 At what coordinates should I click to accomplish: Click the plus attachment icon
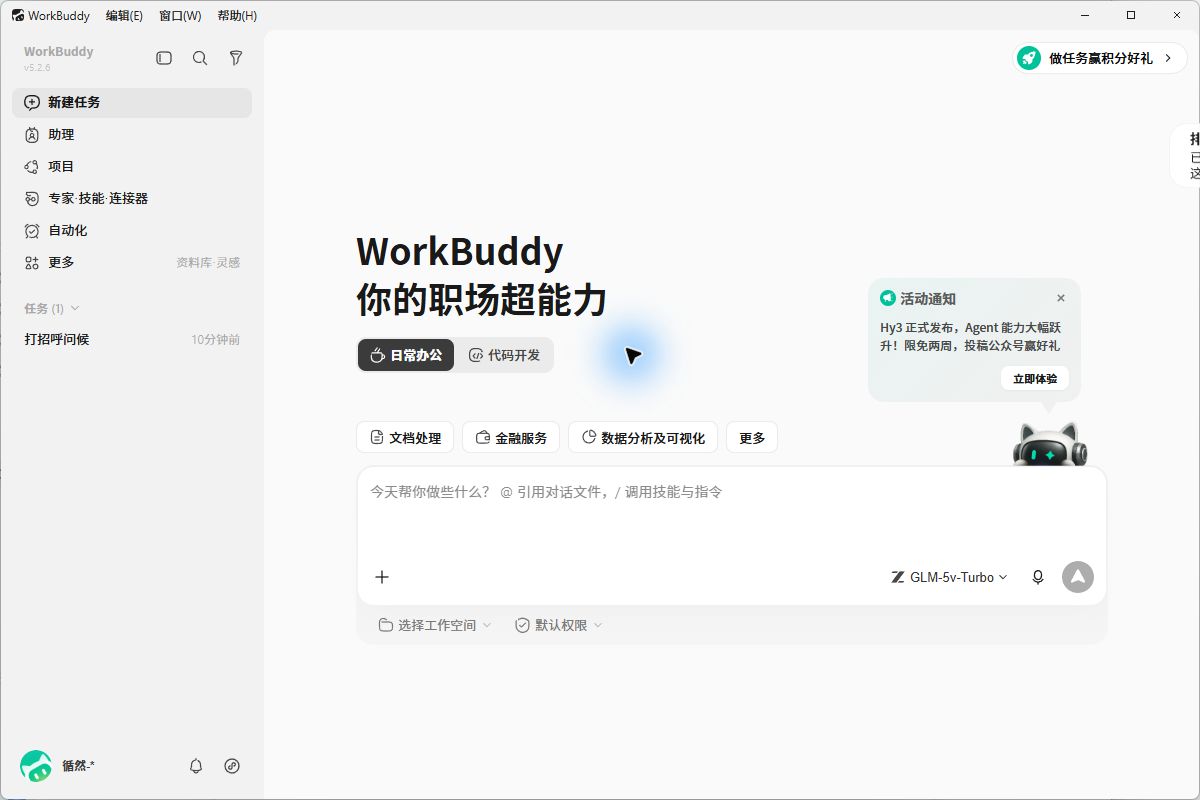point(382,577)
